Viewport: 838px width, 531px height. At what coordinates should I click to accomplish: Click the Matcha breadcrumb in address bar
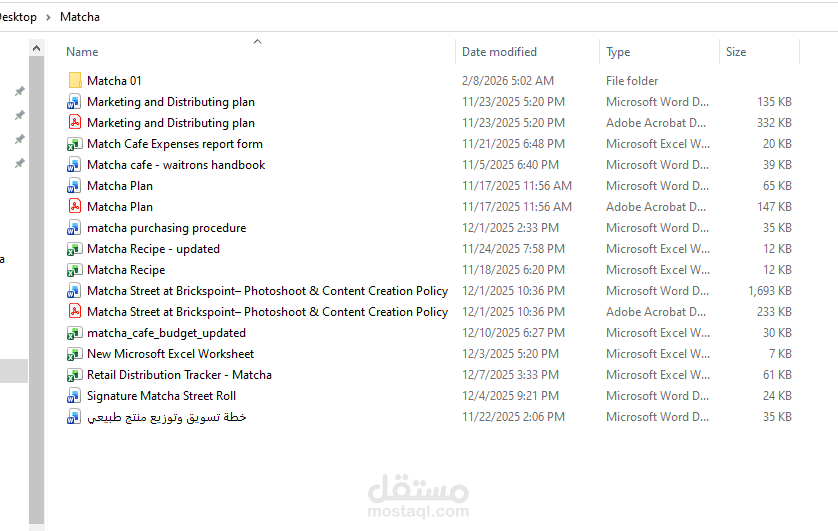point(80,17)
